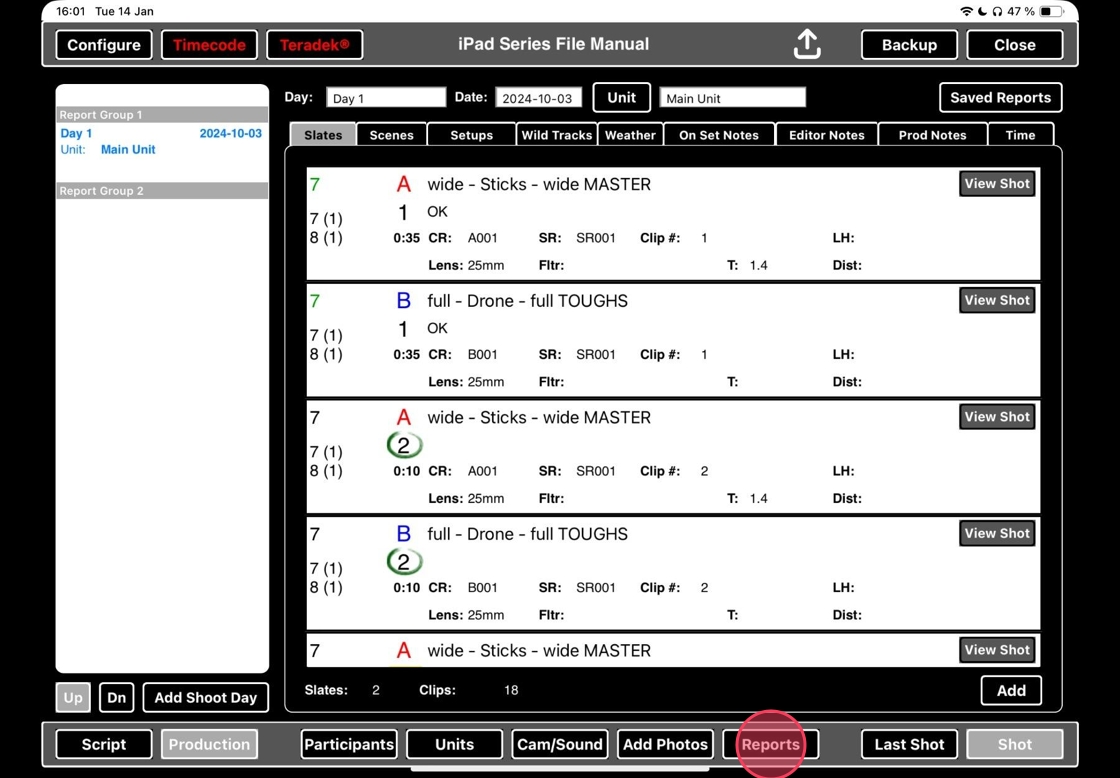Open the Timecode button
The width and height of the screenshot is (1120, 778).
pos(209,45)
